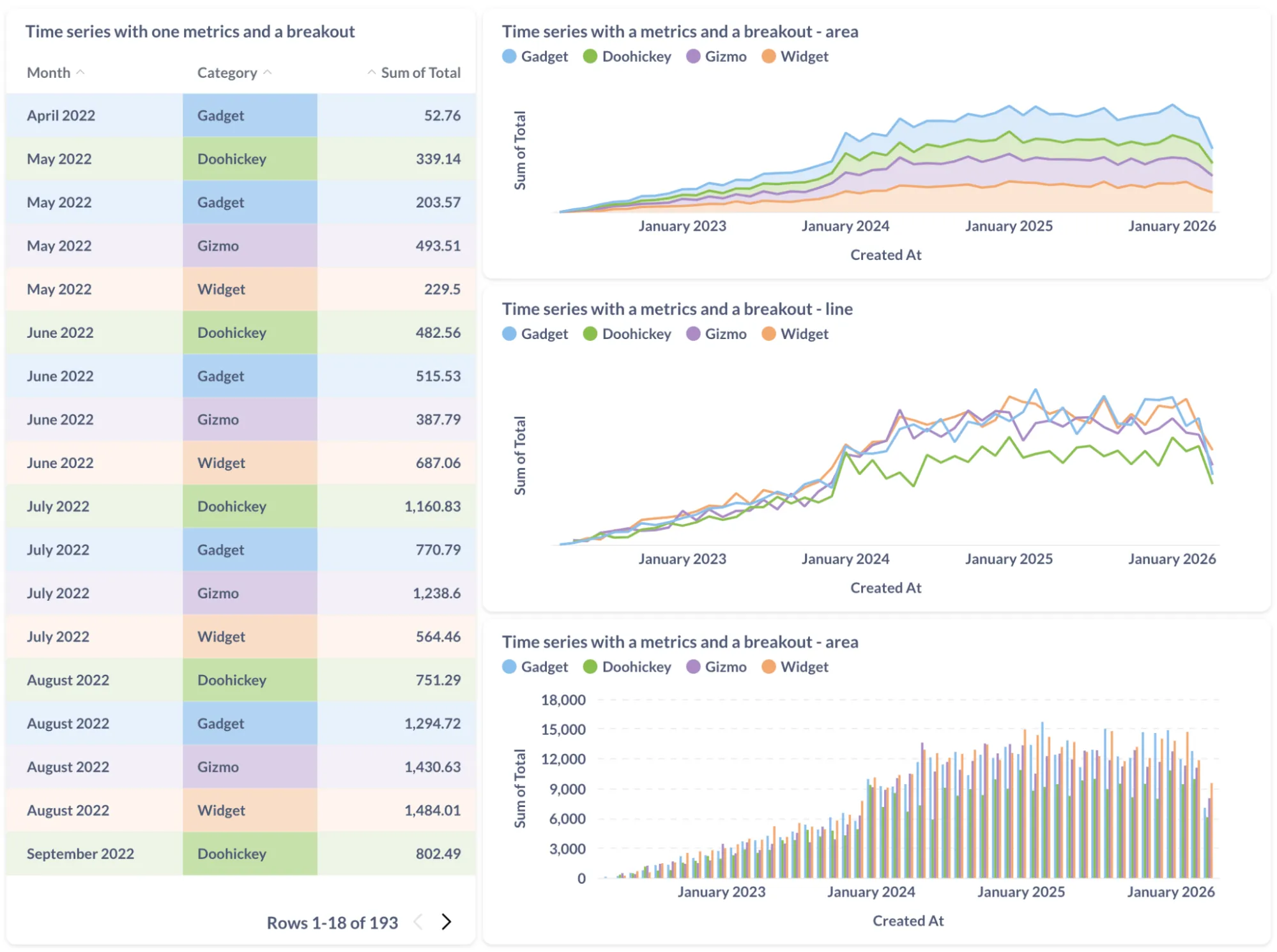Click the Widget legend icon on the line chart
Image resolution: width=1277 pixels, height=952 pixels.
pos(768,333)
